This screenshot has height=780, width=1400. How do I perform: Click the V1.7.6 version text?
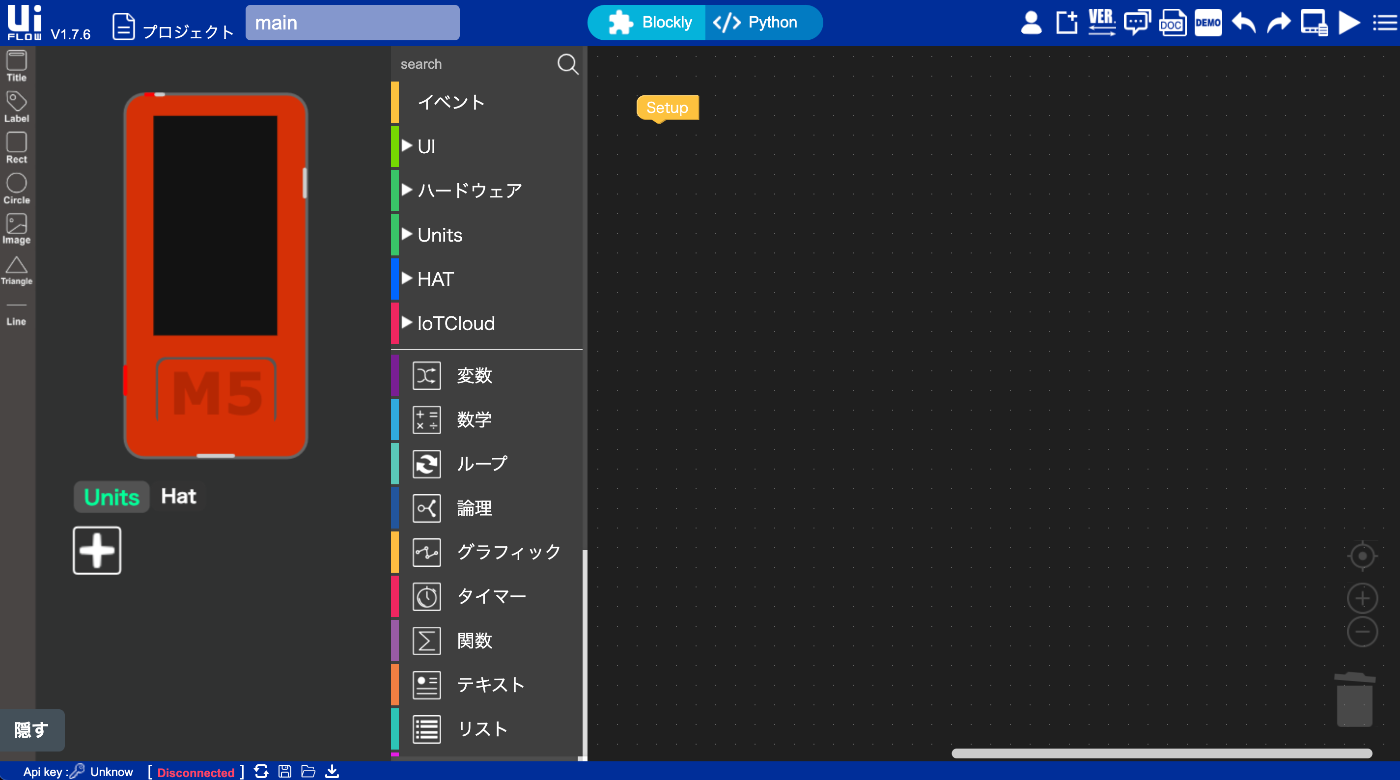(70, 34)
